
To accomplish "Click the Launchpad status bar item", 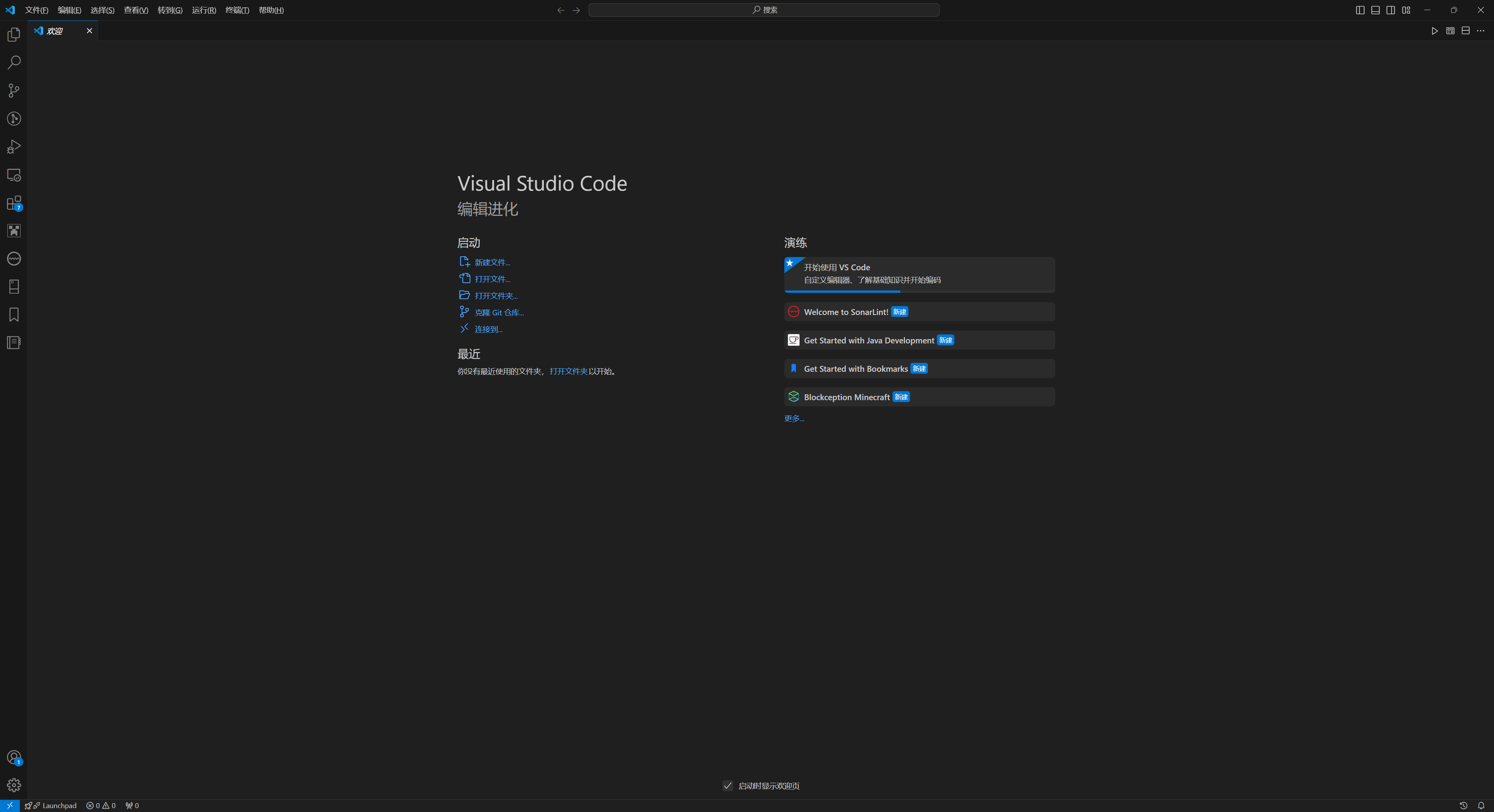I will [51, 806].
